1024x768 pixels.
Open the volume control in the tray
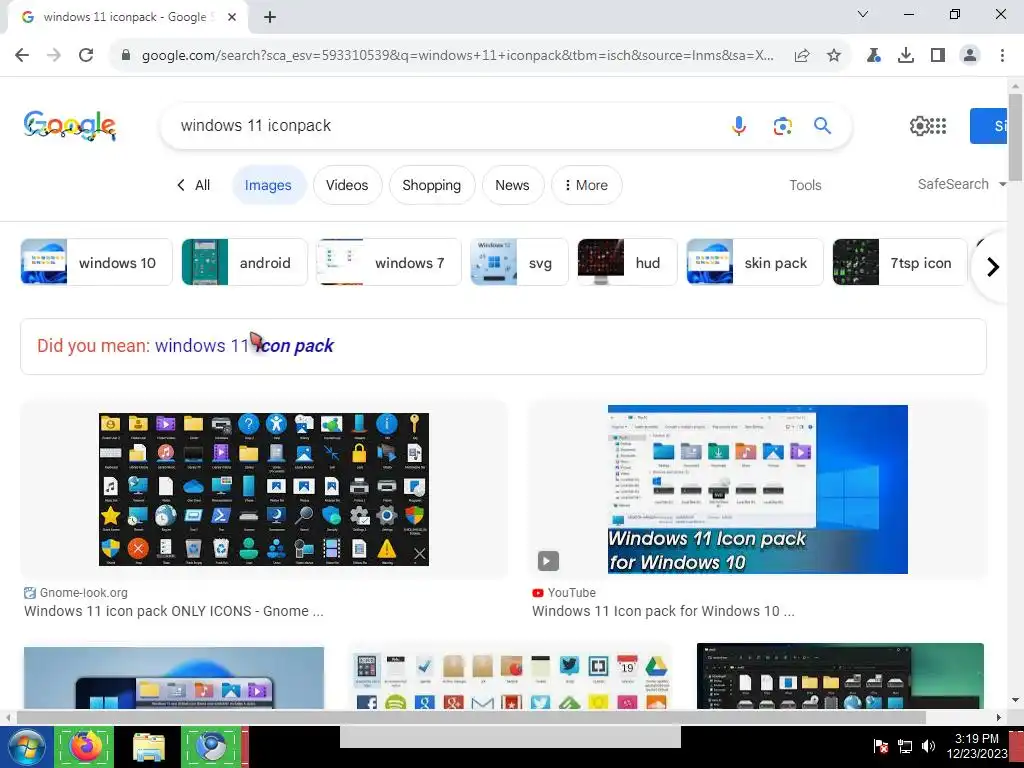click(928, 746)
